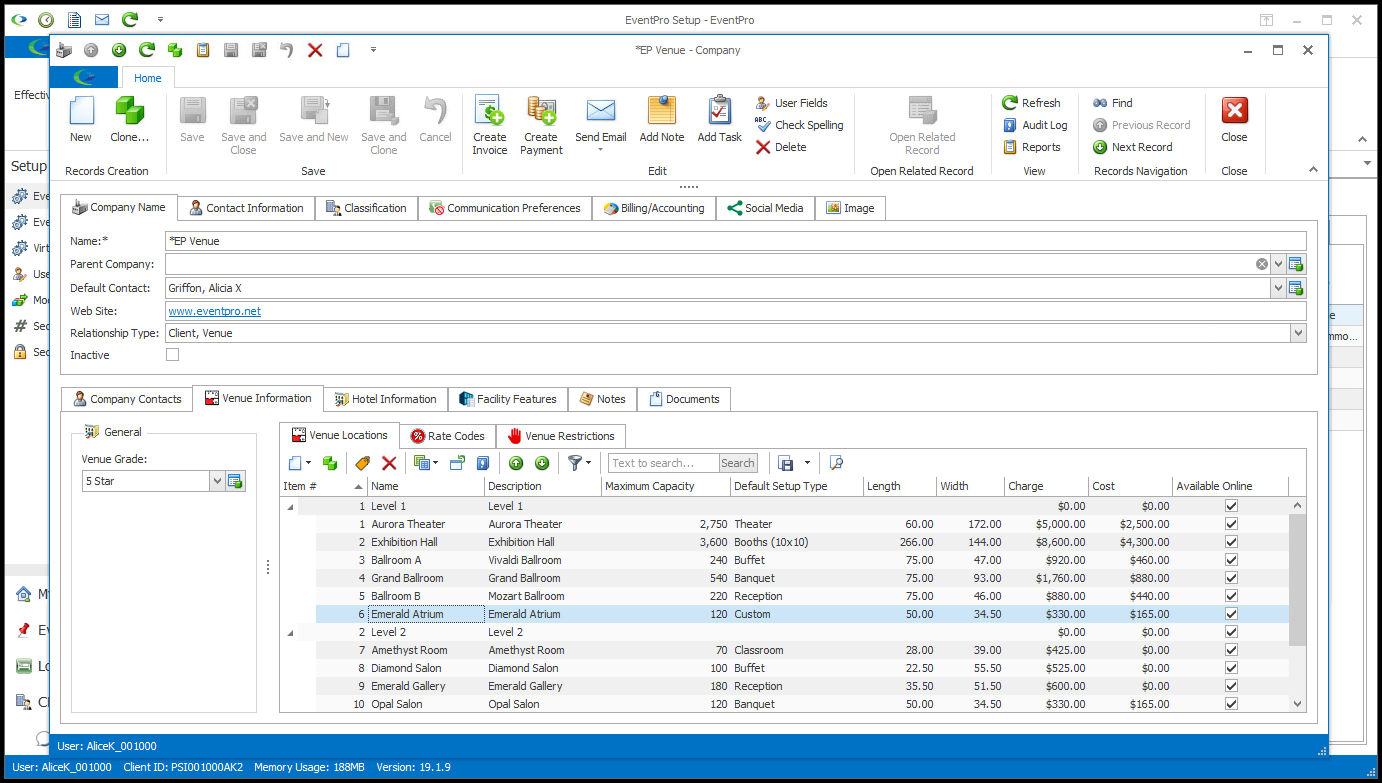The width and height of the screenshot is (1382, 783).
Task: Click the company Name input field
Action: click(735, 241)
